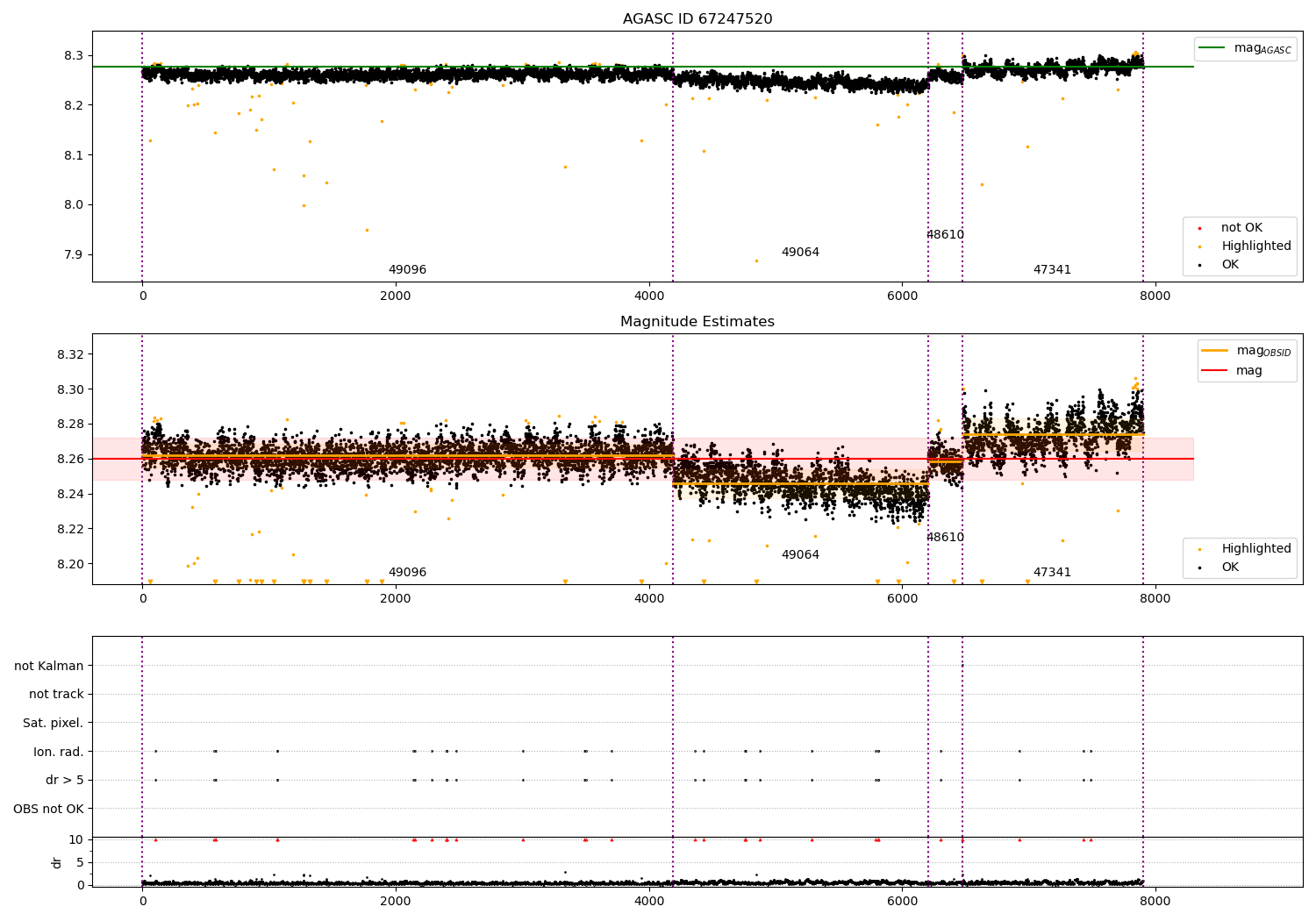
Task: Click the 8.3 y-tick label in top plot
Action: (74, 55)
